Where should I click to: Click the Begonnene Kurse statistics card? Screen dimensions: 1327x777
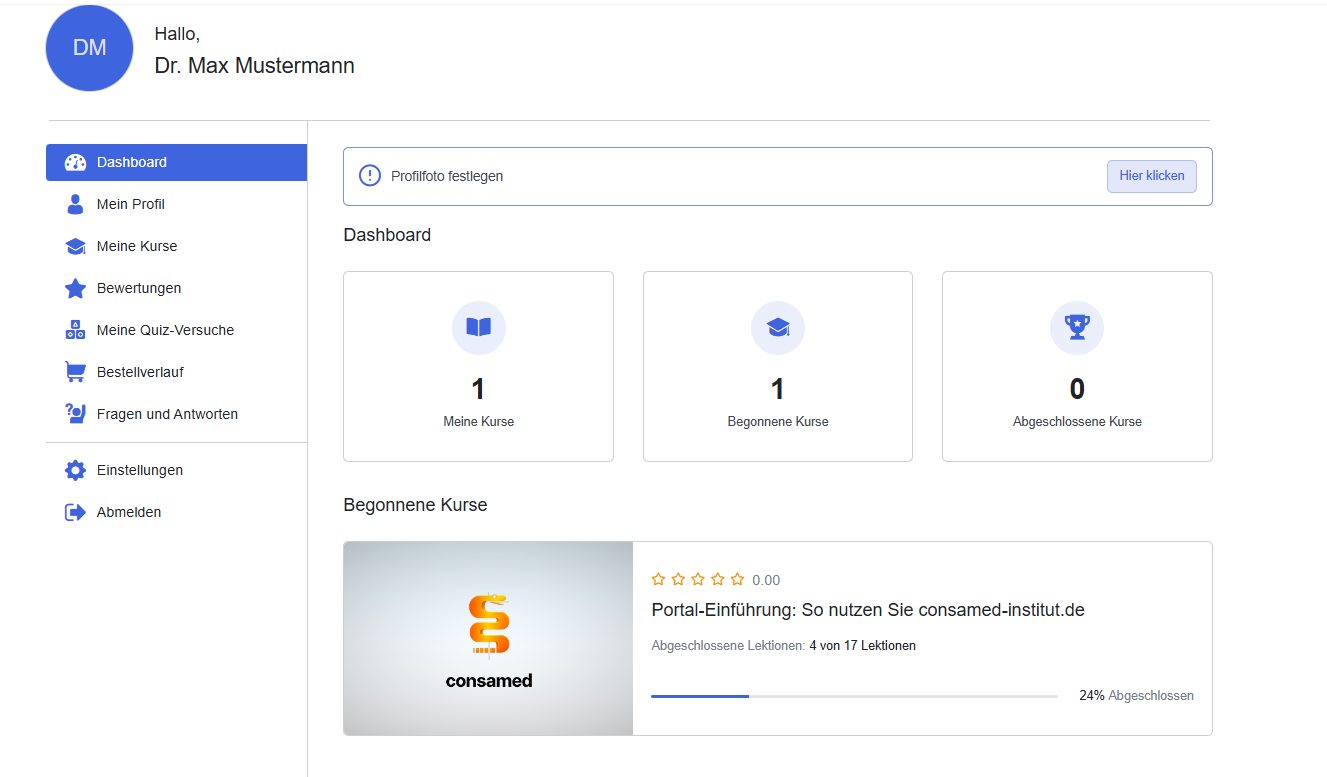coord(777,366)
